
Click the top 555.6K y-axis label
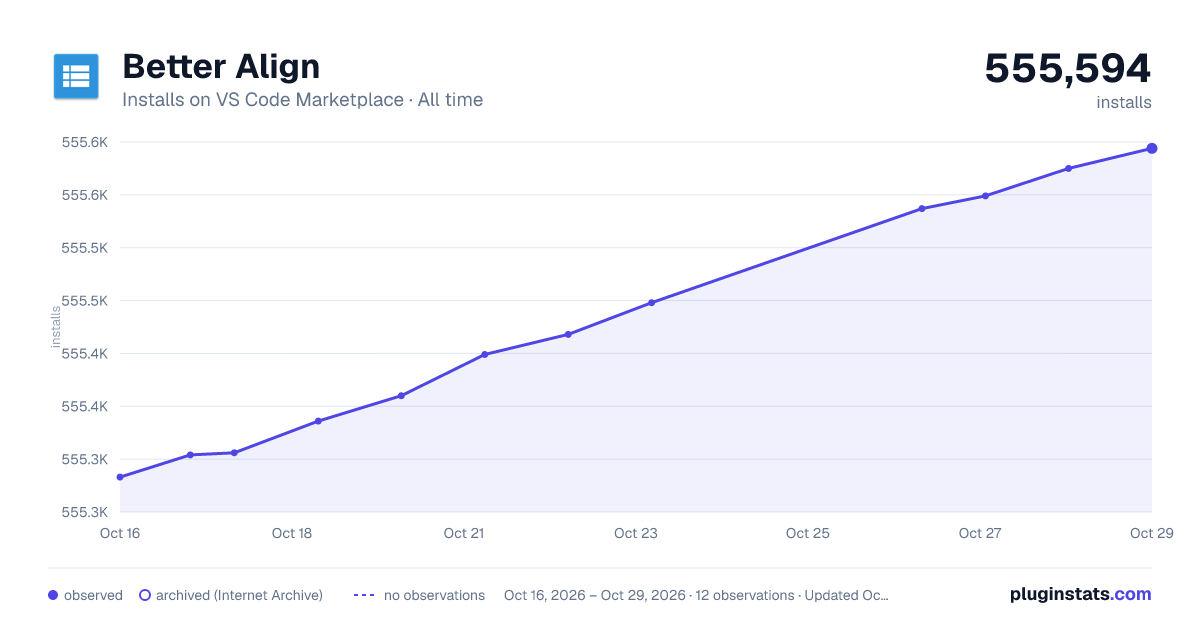[85, 142]
